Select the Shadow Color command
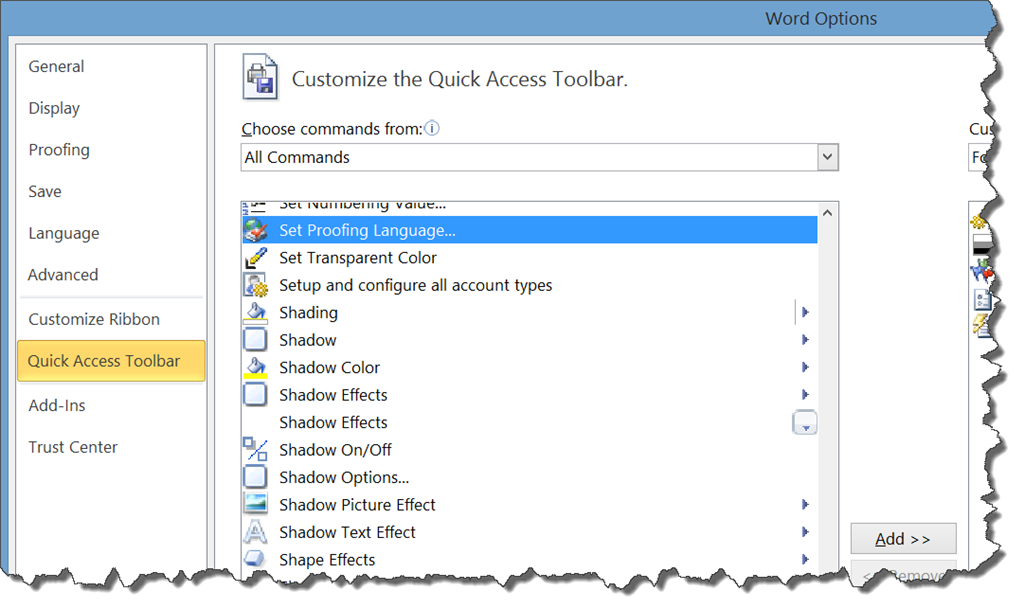Screen dimensions: 1024x608 tap(530, 367)
